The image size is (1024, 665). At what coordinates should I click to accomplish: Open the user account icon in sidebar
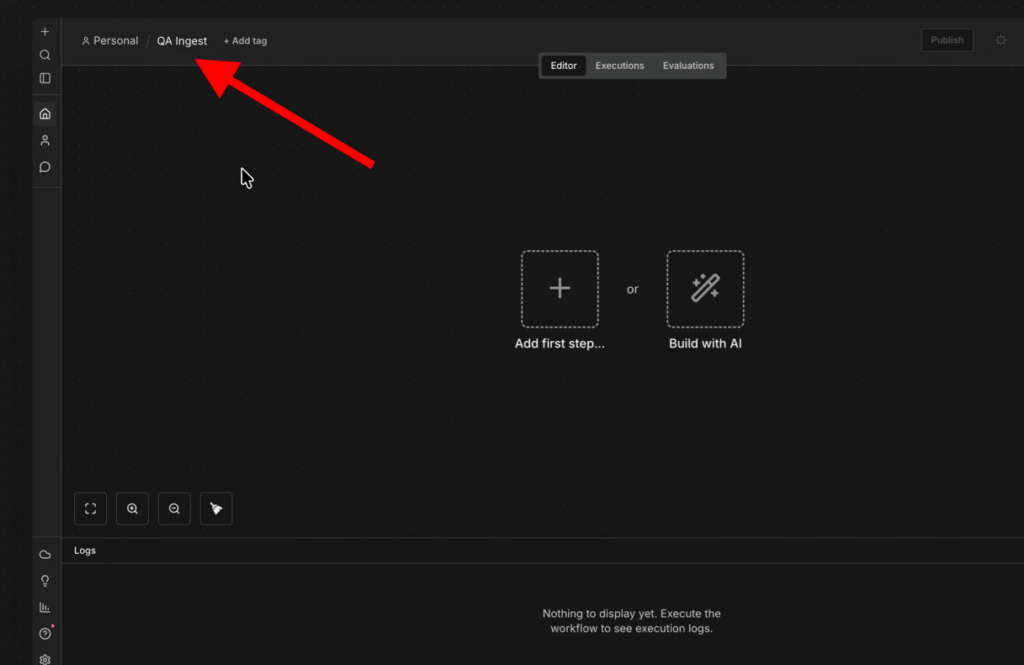[45, 140]
